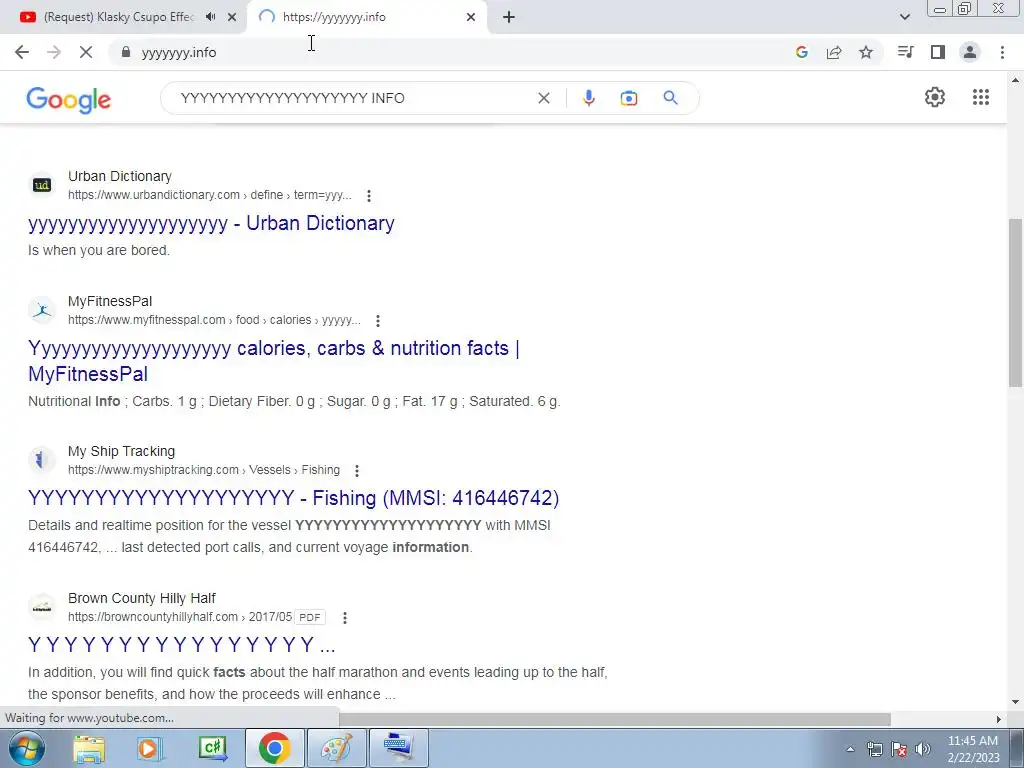Image resolution: width=1024 pixels, height=768 pixels.
Task: Open Windows Explorer from taskbar
Action: point(89,748)
